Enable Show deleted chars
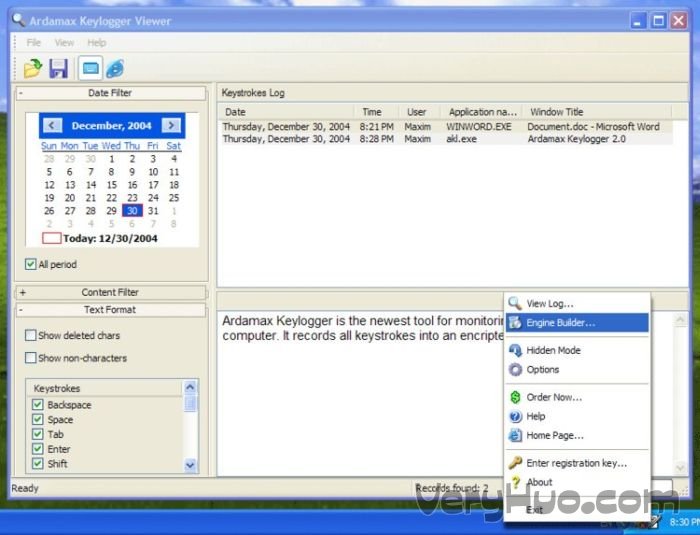 point(30,335)
